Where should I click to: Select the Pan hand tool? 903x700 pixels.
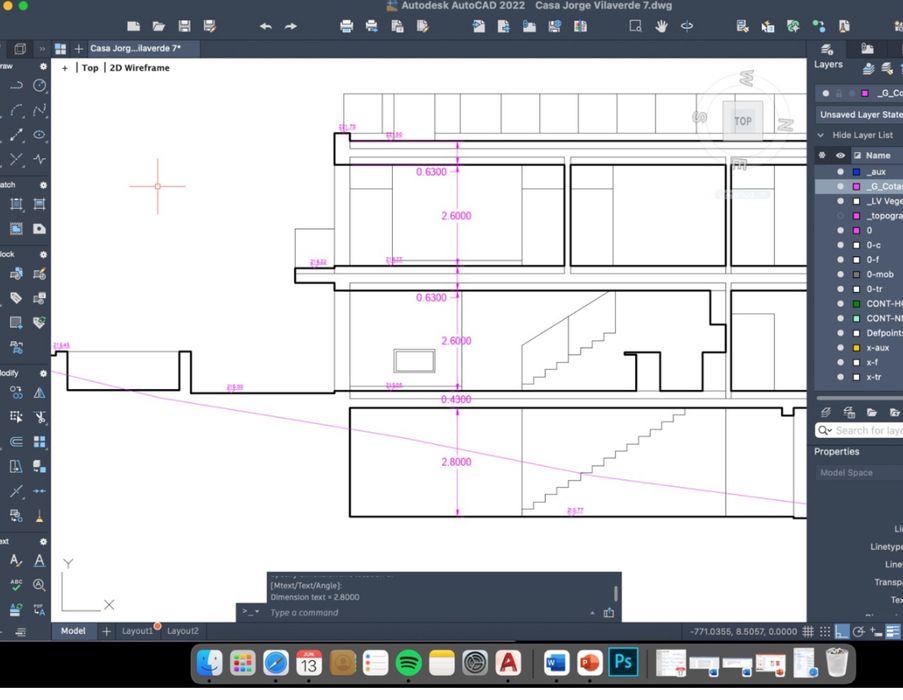pos(661,26)
